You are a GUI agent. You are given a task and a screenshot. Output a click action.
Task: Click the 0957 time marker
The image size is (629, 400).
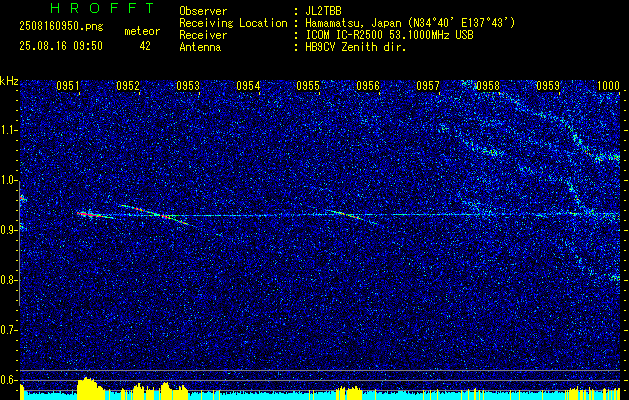coord(428,86)
